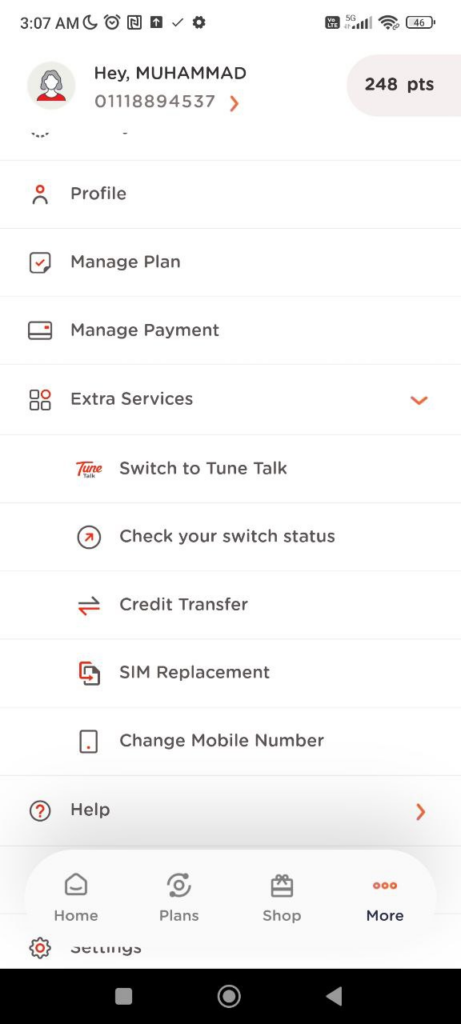Viewport: 461px width, 1024px height.
Task: Open the Shop tab
Action: (281, 899)
